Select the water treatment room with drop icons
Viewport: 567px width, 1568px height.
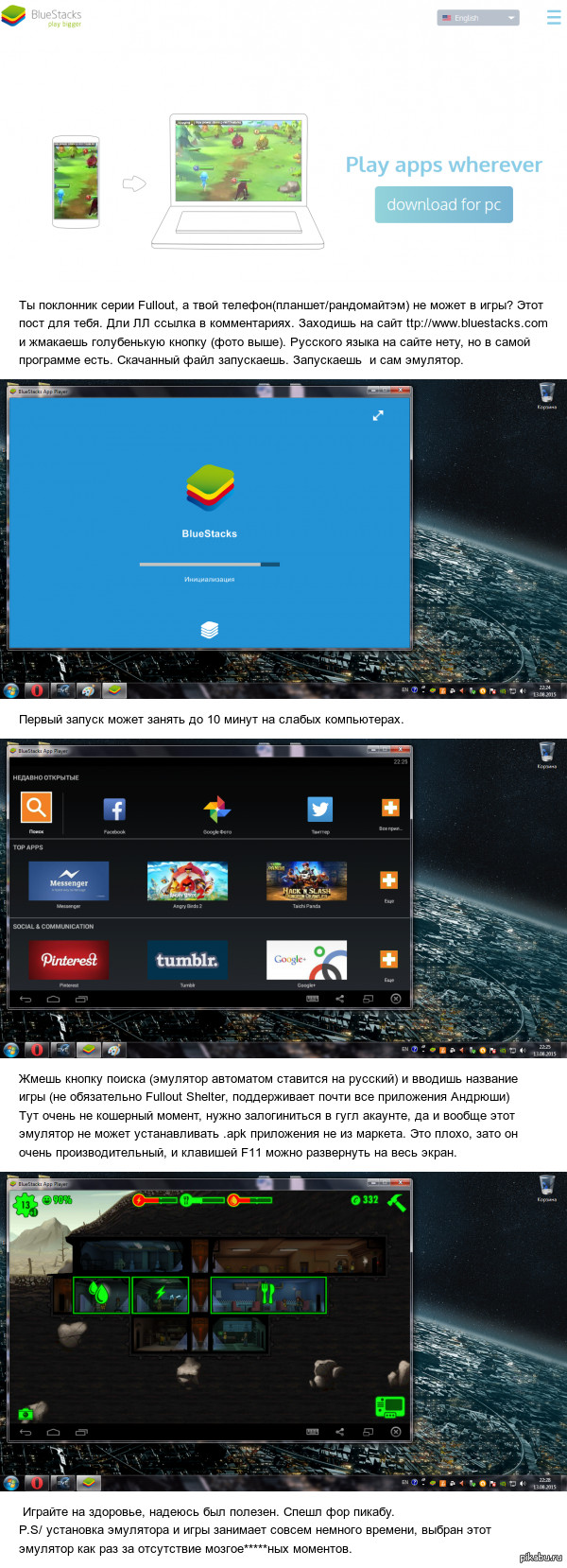tap(102, 1295)
